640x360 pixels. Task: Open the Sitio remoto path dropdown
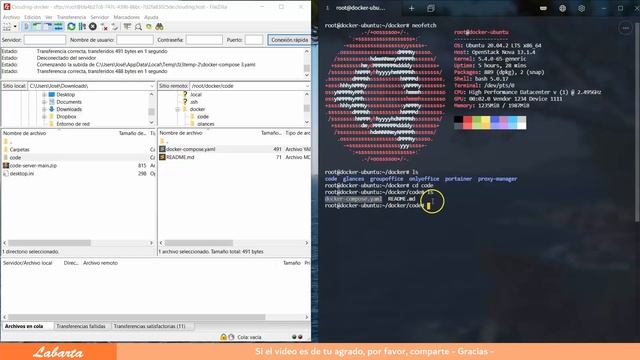307,86
